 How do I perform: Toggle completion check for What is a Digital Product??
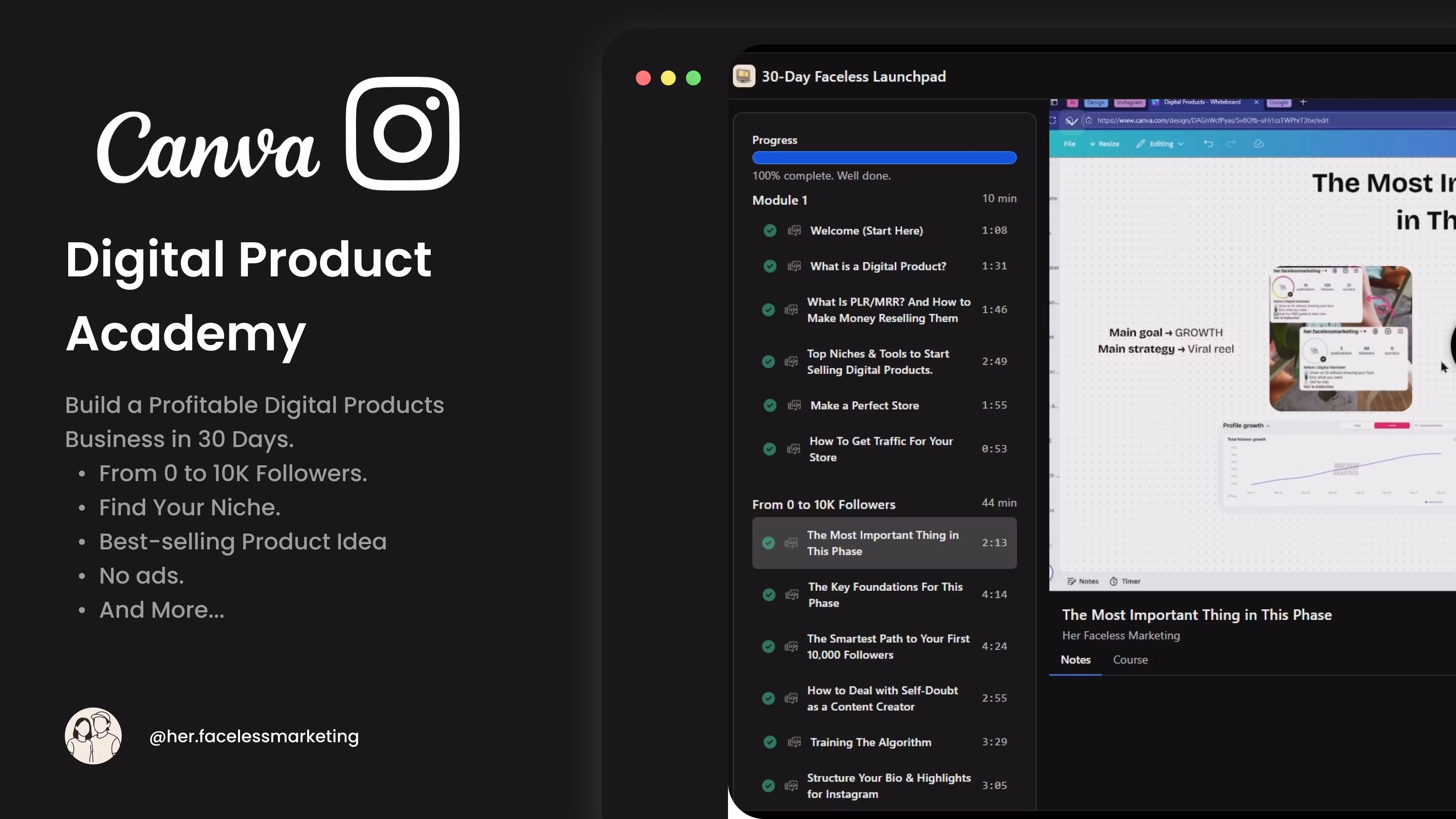(770, 266)
